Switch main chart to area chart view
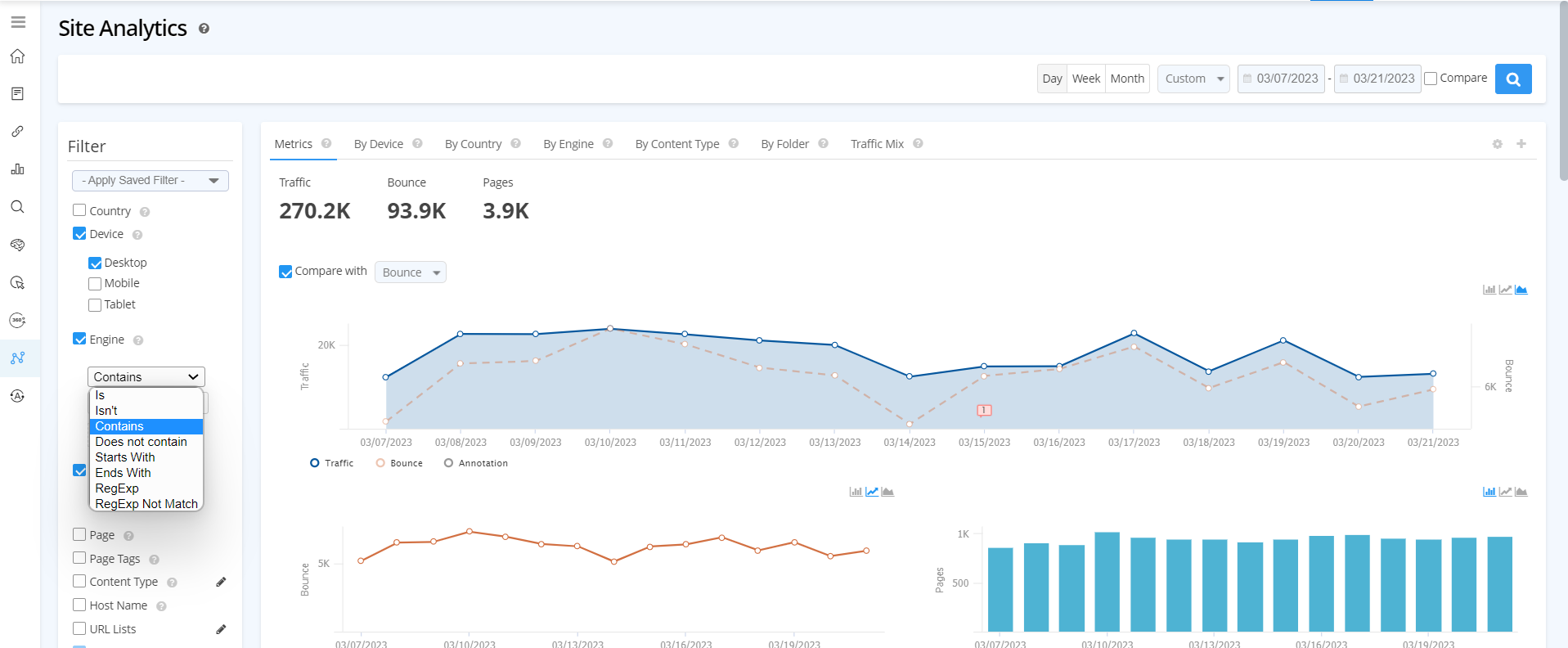 1521,290
